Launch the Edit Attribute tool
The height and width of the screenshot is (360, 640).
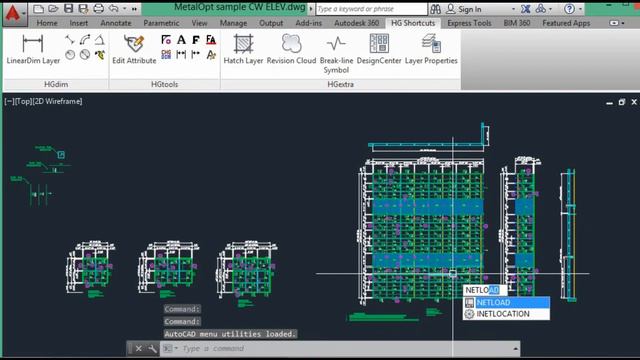click(134, 50)
